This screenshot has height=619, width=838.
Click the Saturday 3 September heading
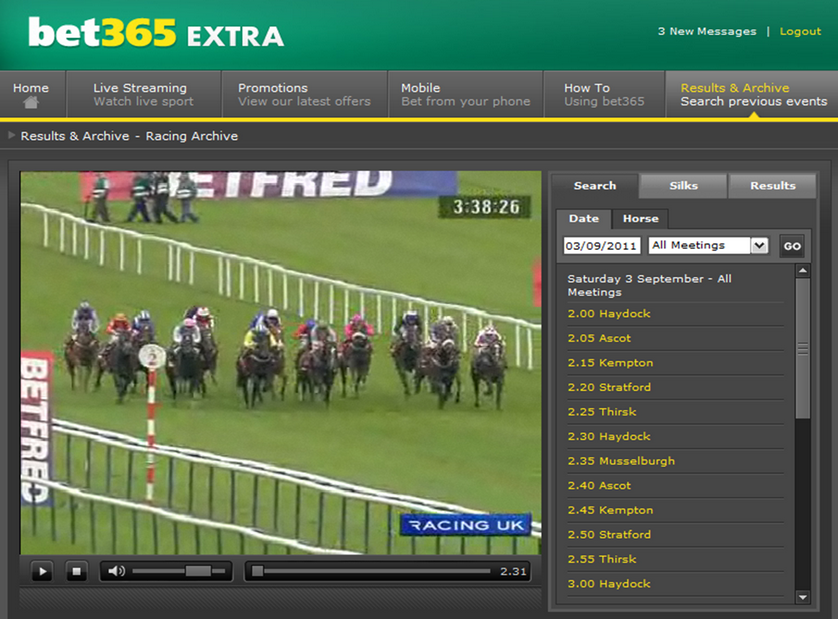(x=649, y=285)
